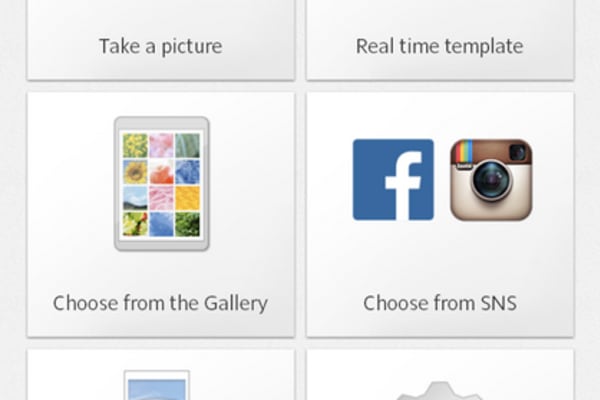This screenshot has width=600, height=400.
Task: Select the green grass thumbnail
Action: tap(188, 145)
